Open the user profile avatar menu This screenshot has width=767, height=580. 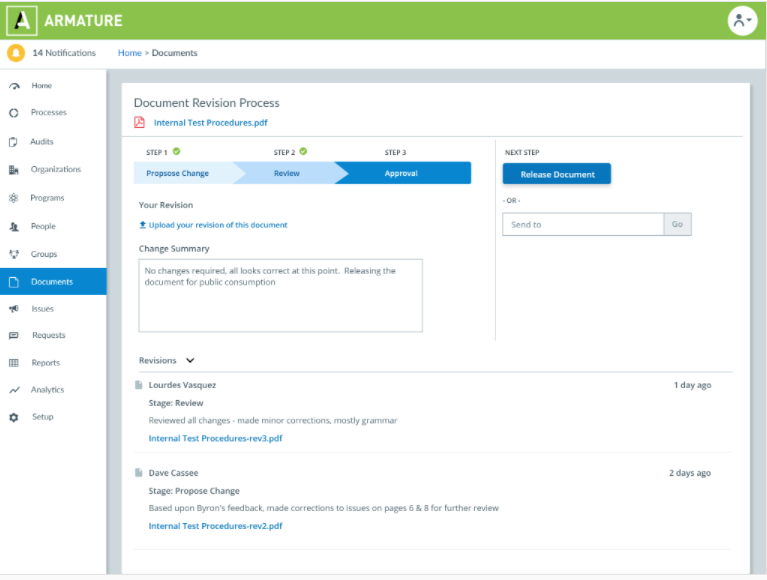coord(742,21)
